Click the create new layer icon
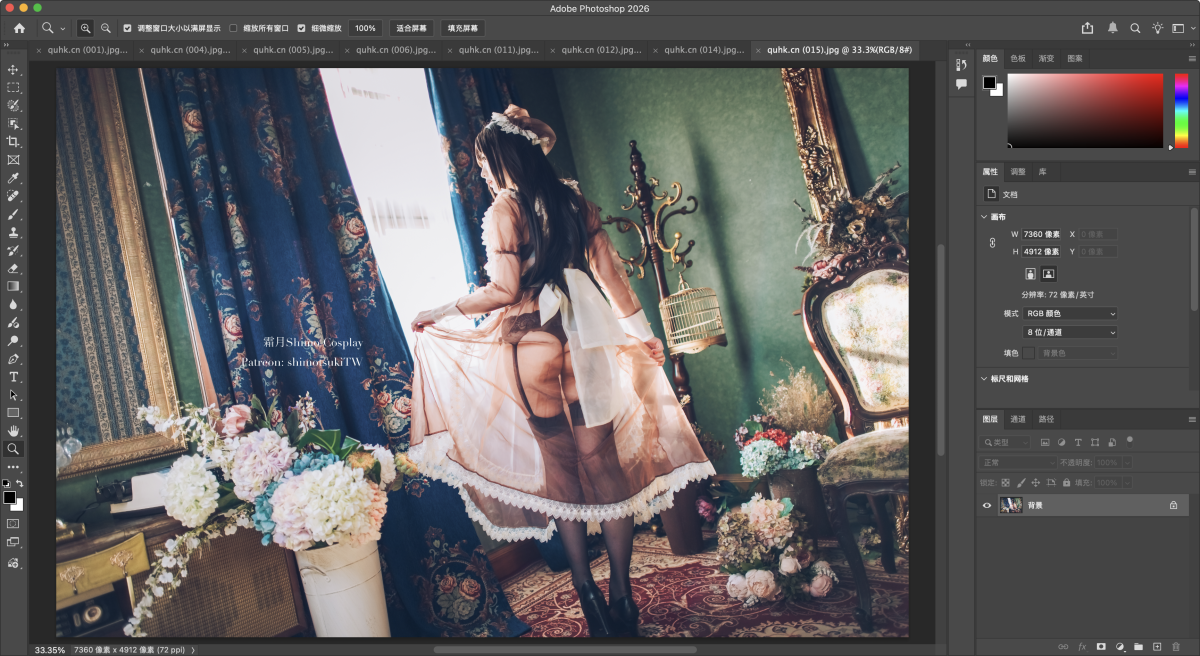Viewport: 1200px width, 656px height. (x=1156, y=647)
